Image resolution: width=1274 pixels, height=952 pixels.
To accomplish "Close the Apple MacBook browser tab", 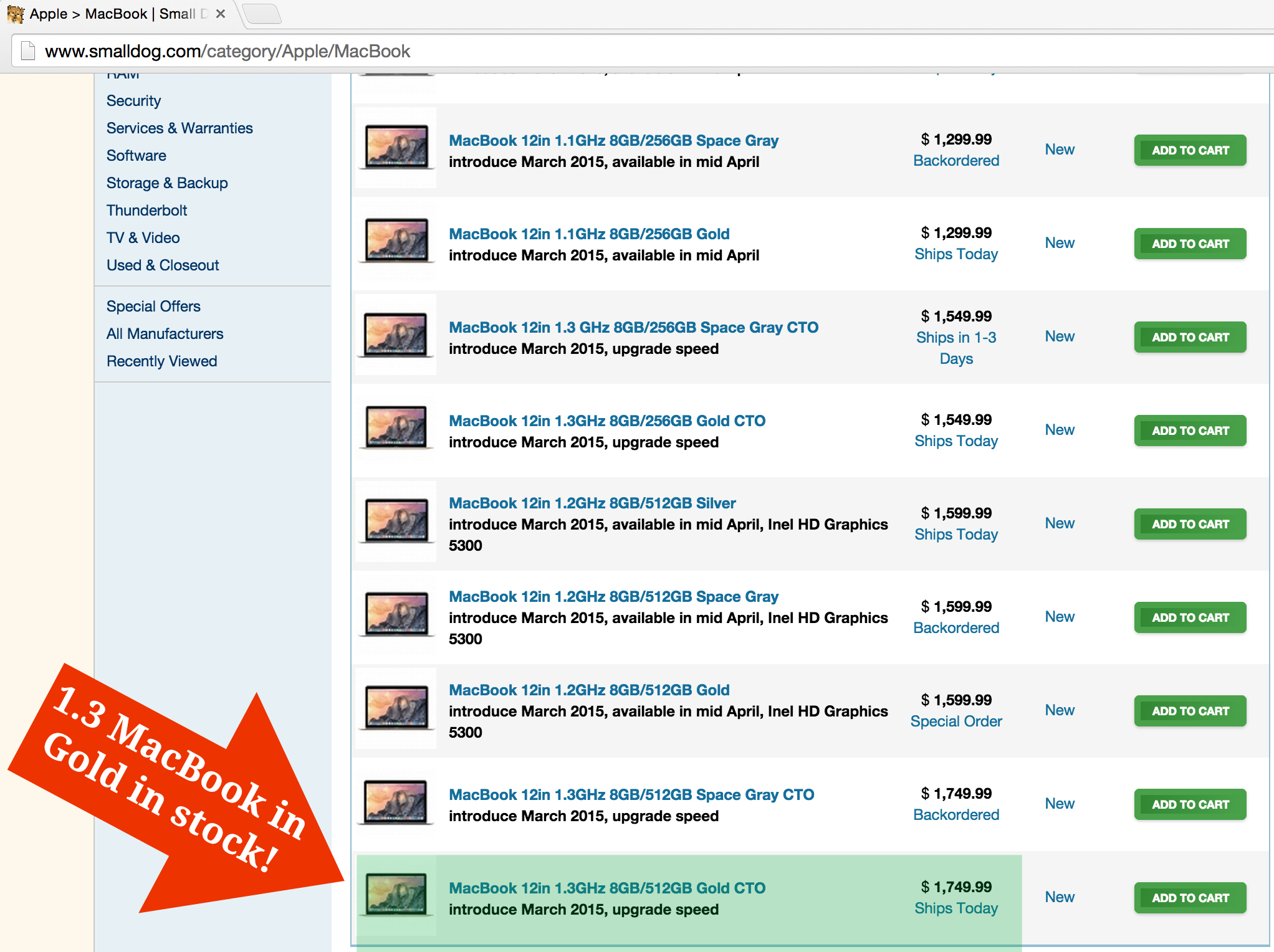I will point(220,14).
